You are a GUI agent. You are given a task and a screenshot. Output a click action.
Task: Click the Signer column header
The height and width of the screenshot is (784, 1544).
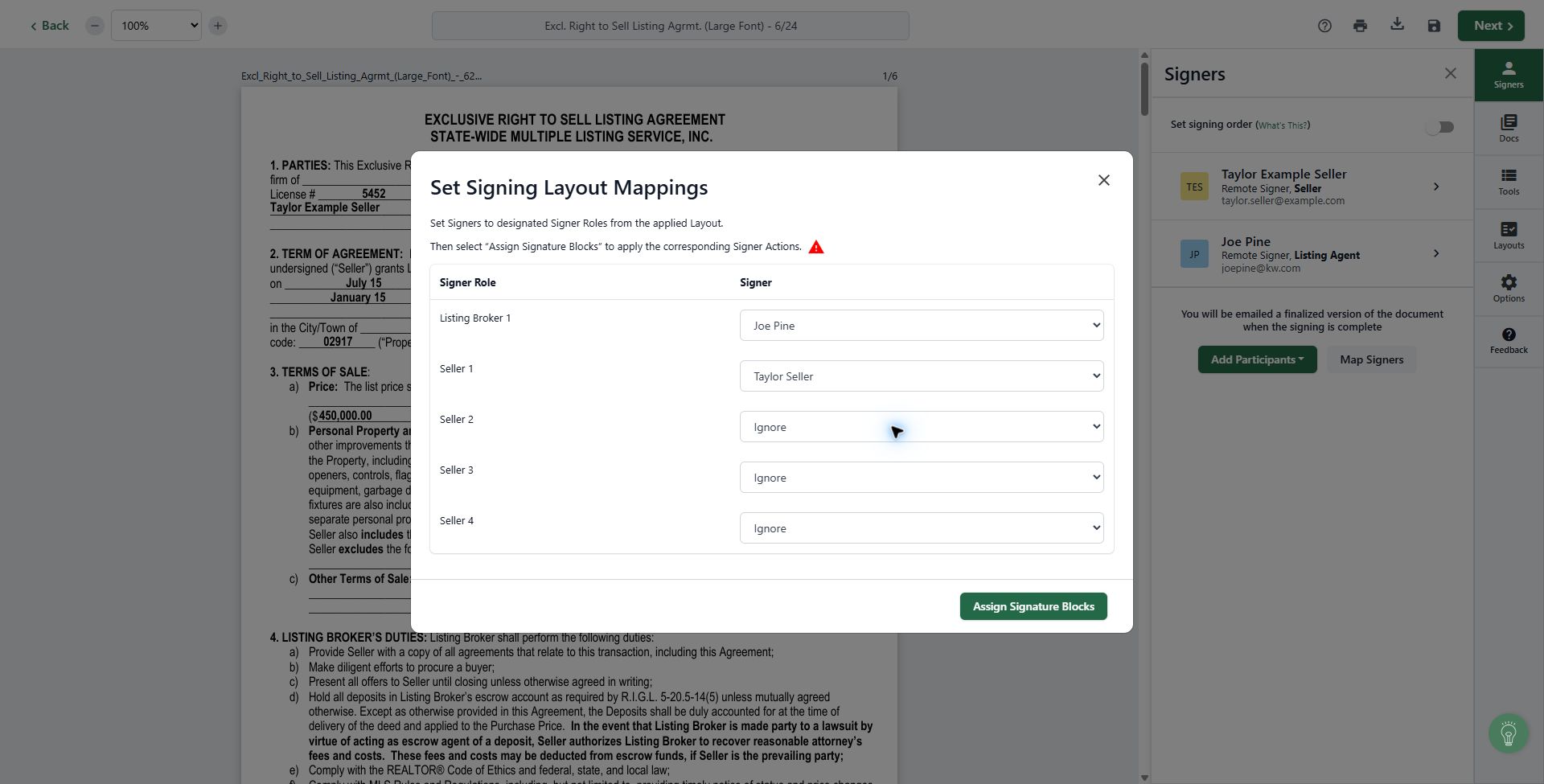click(x=756, y=282)
